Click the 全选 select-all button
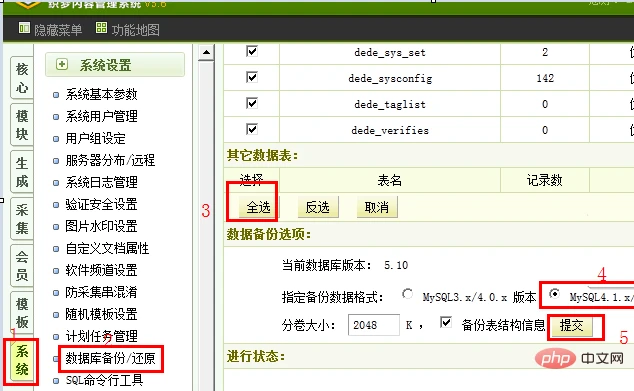Screen dimensions: 634x391 [258, 207]
